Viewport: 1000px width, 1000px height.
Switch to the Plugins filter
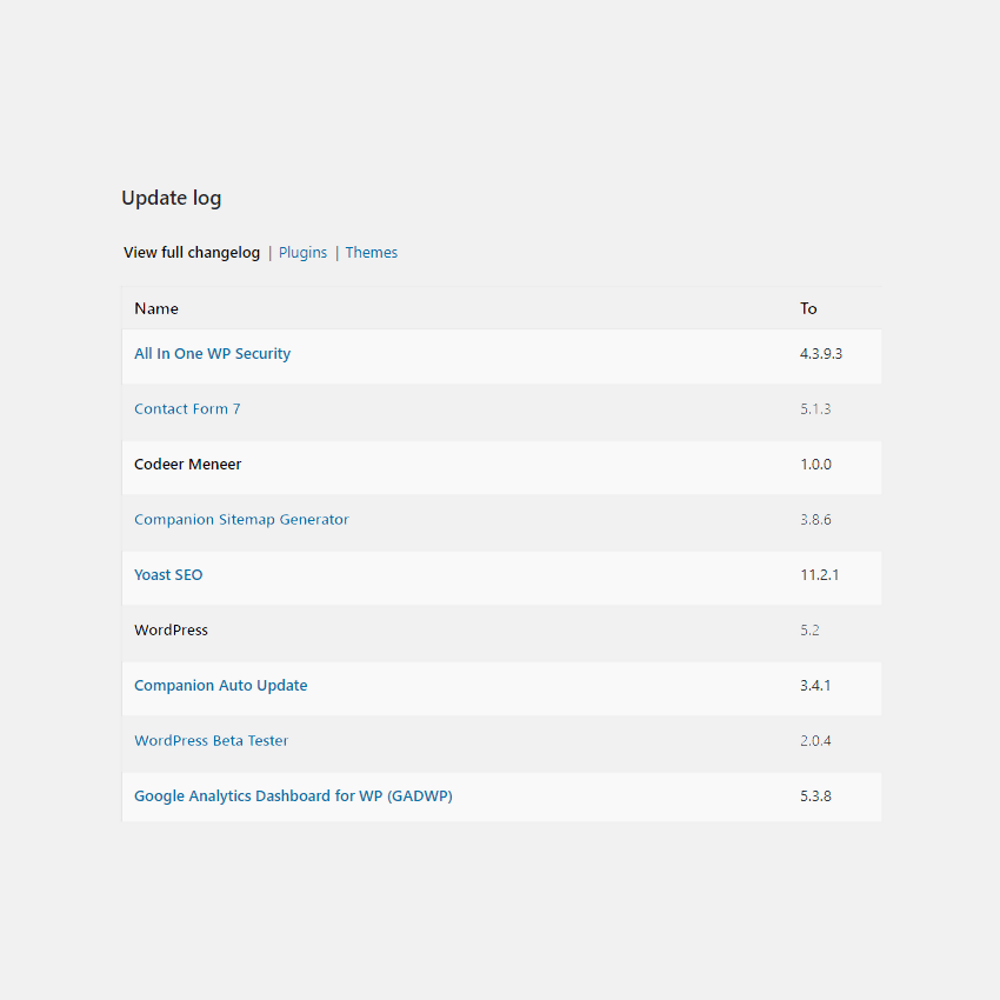pyautogui.click(x=303, y=253)
